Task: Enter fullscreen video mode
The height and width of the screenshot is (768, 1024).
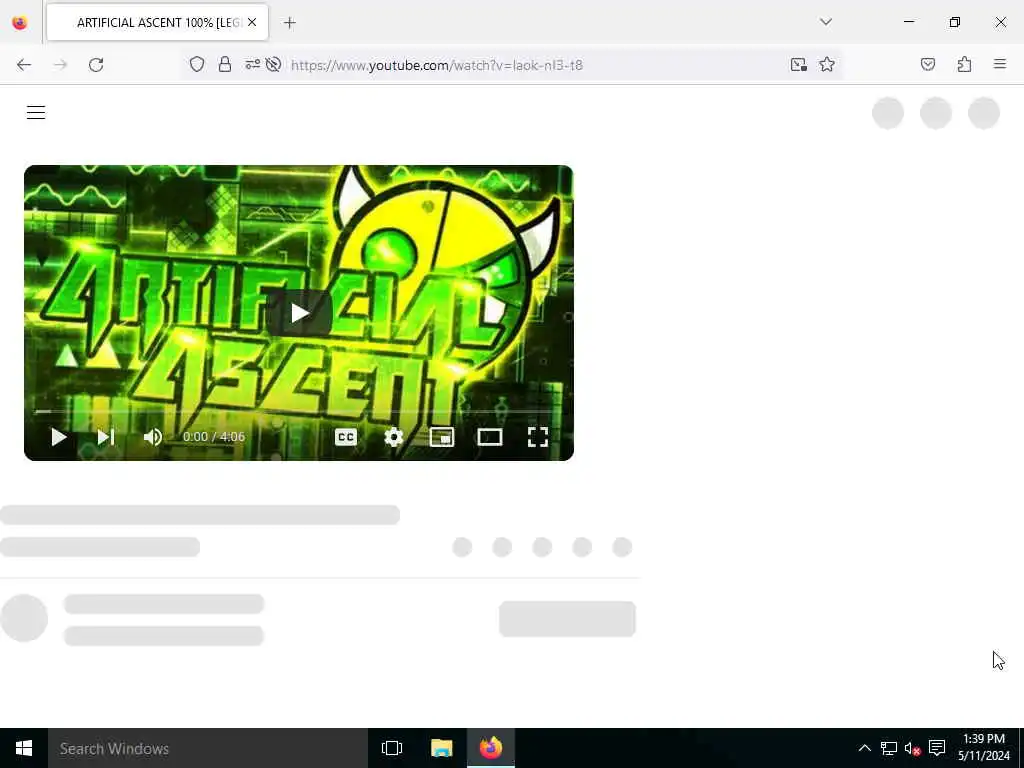Action: tap(537, 437)
